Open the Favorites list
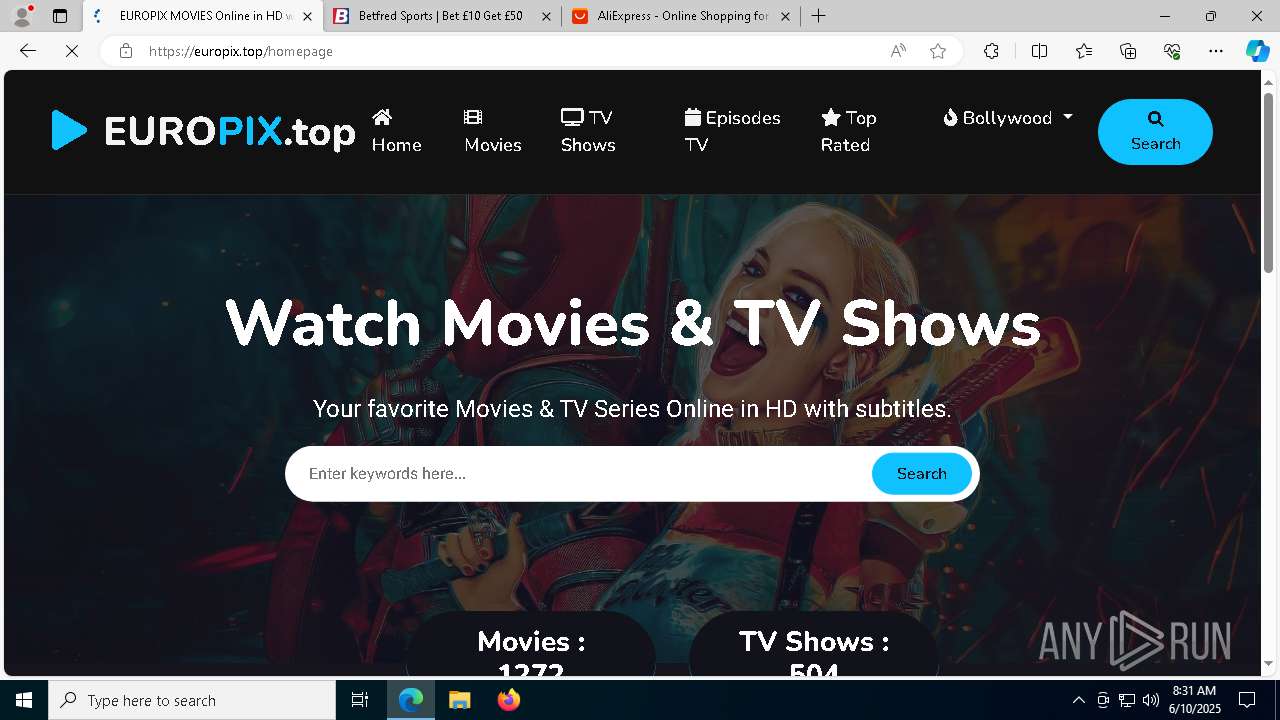 click(1084, 51)
